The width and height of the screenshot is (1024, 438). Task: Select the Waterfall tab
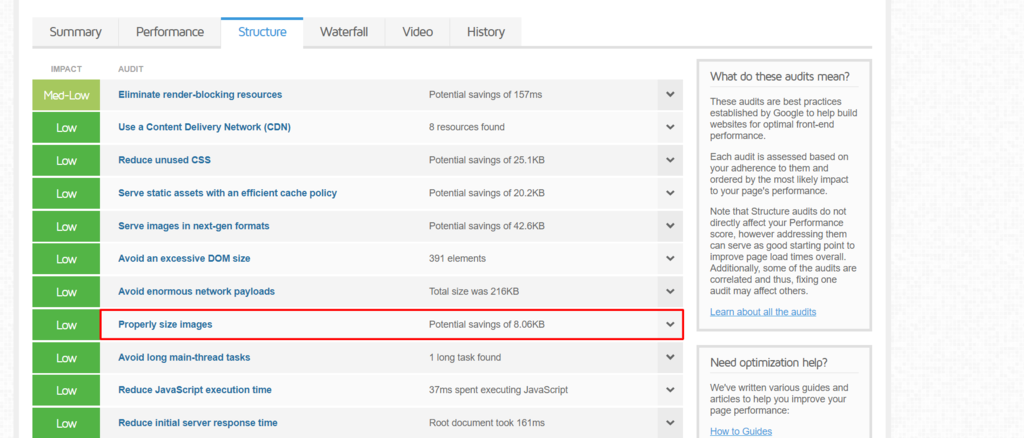[x=344, y=32]
